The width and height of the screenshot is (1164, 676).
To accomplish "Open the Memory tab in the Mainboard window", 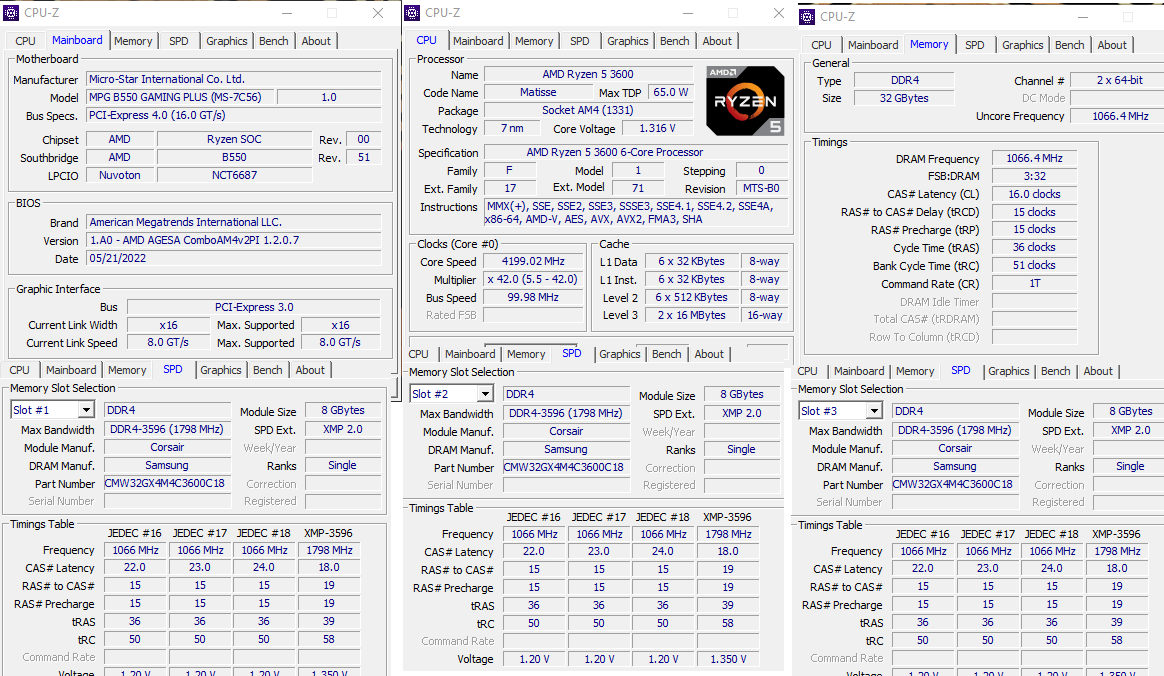I will click(x=133, y=41).
